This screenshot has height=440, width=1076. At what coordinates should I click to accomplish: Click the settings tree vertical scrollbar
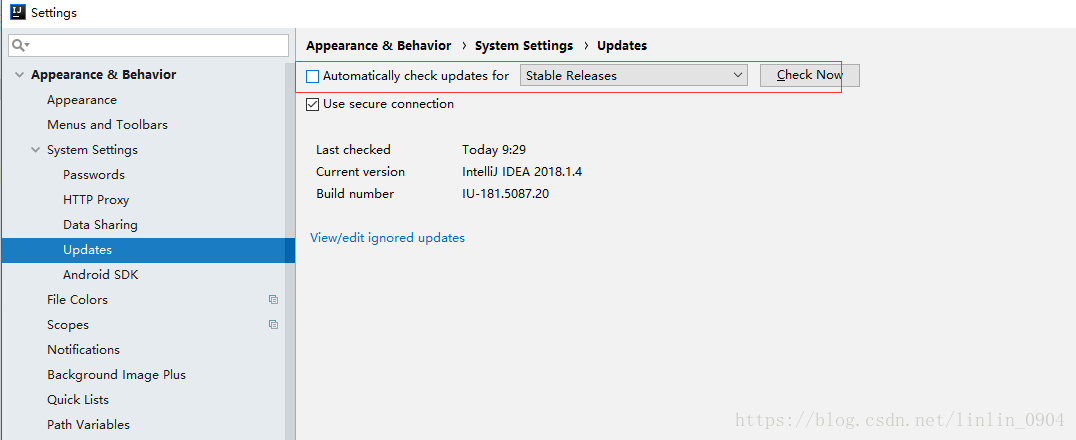tap(290, 251)
